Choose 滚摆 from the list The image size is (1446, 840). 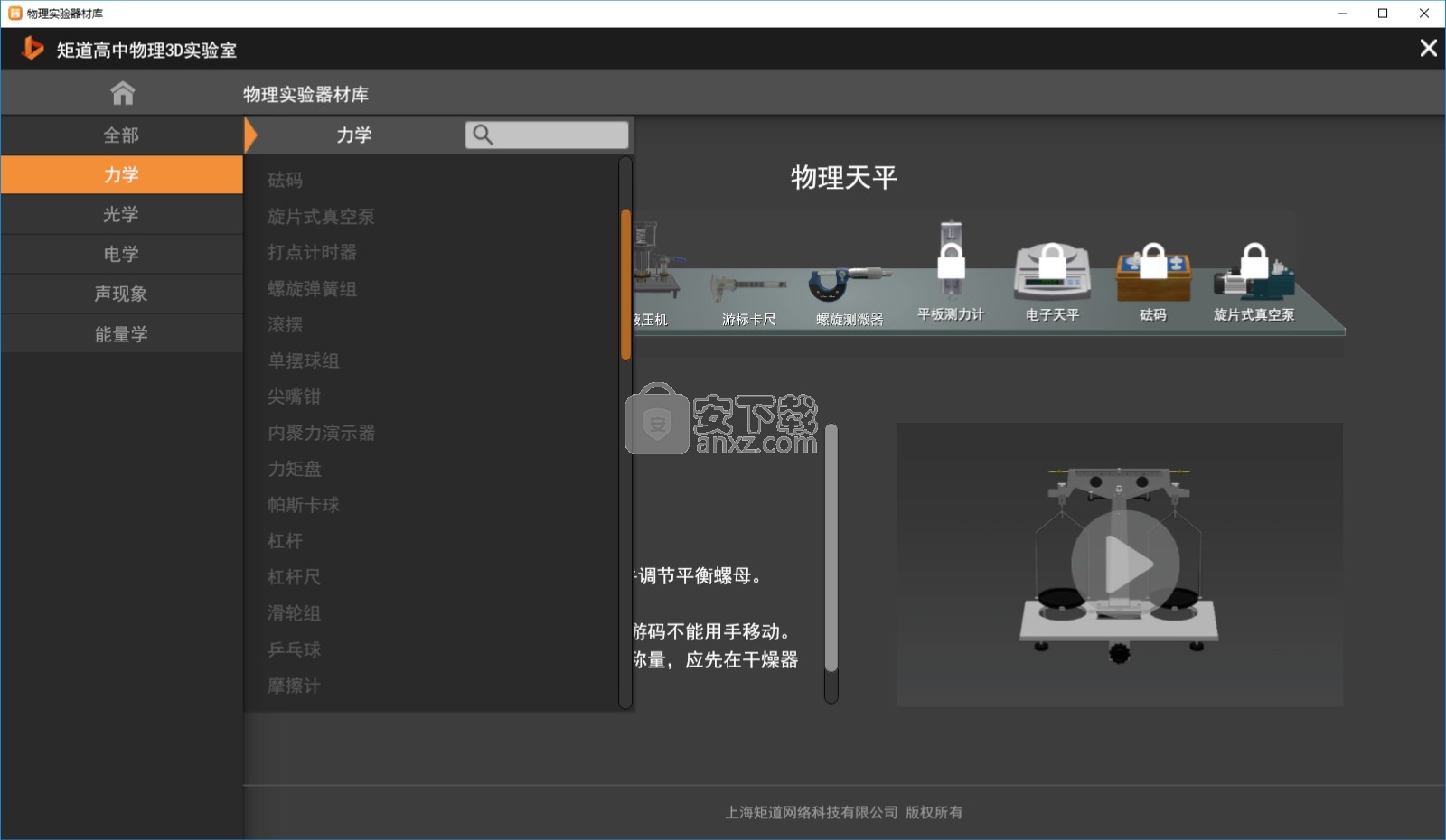click(x=285, y=324)
